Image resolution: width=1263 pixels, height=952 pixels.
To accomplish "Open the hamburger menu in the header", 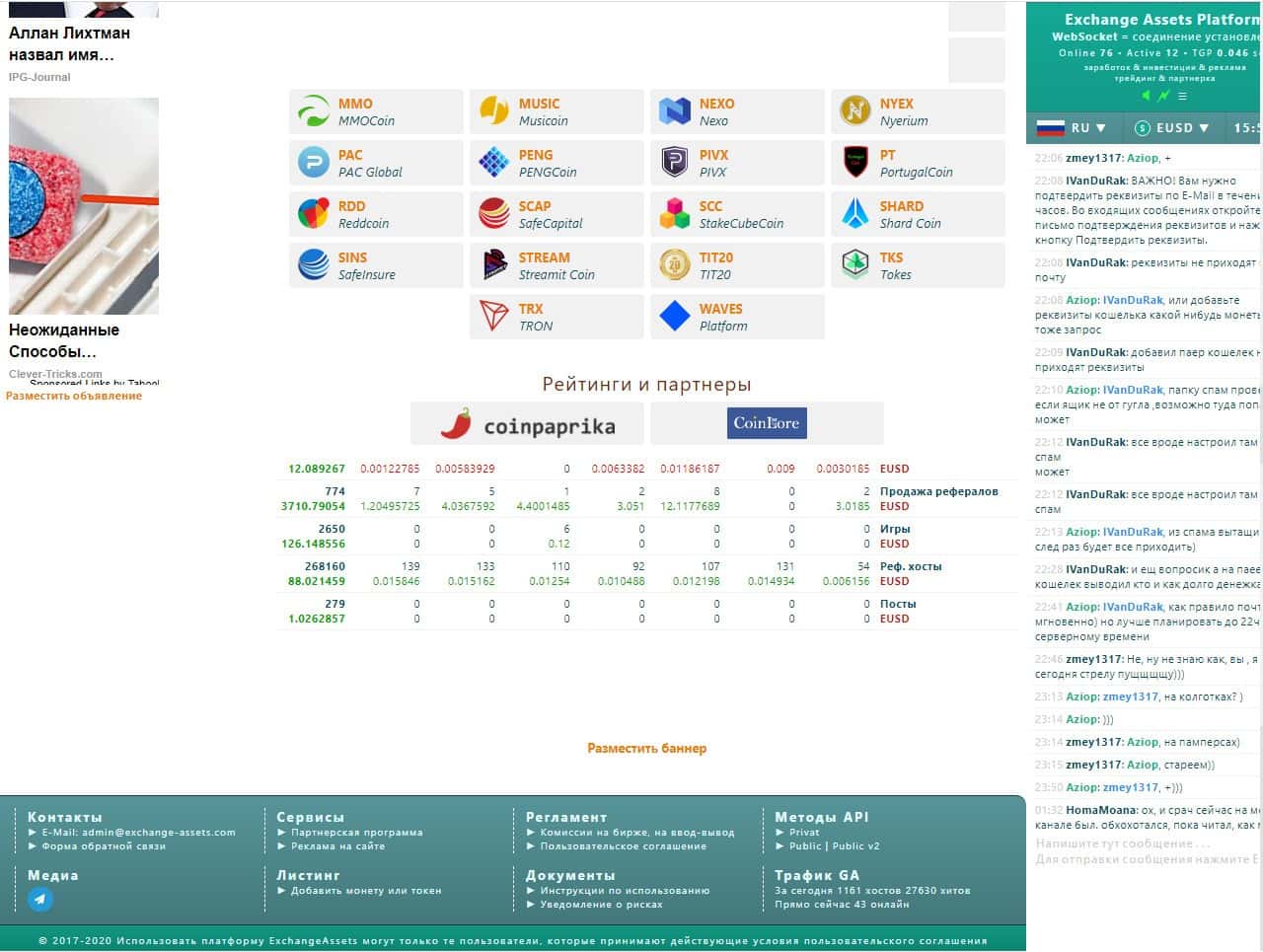I will tap(1182, 96).
